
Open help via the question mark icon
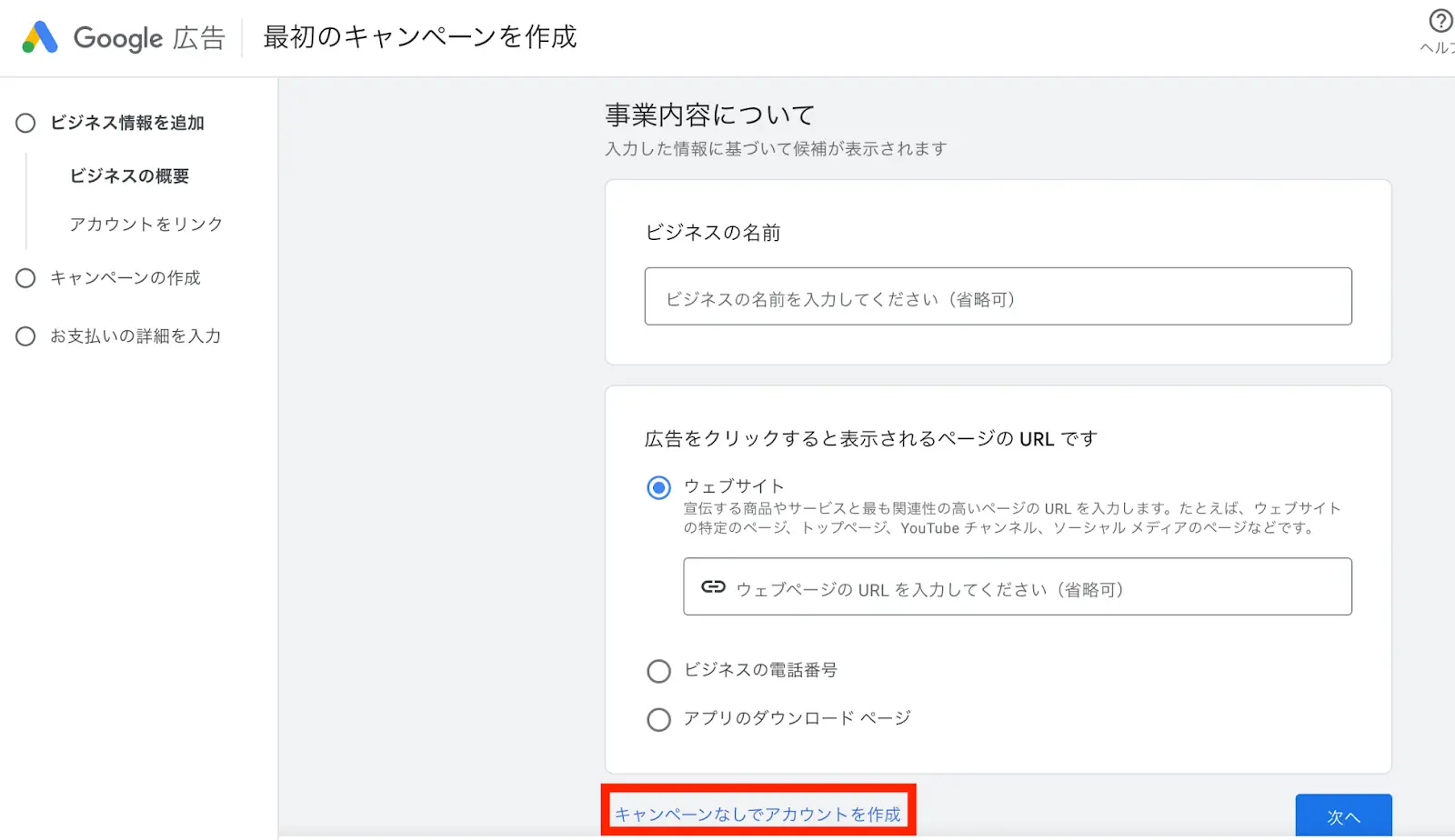click(x=1440, y=21)
